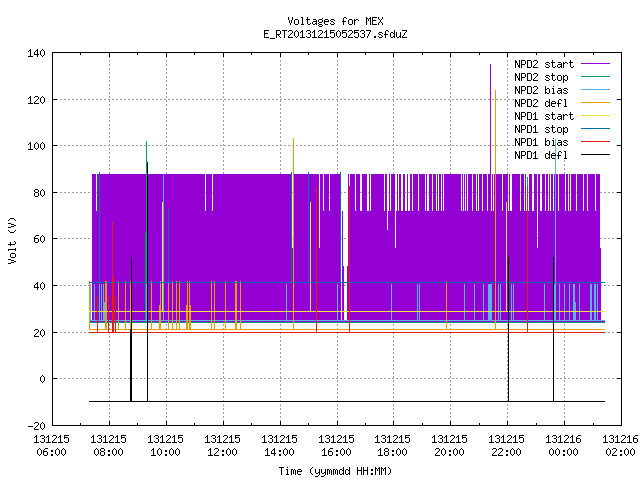This screenshot has width=640, height=480.
Task: Click the x-axis tick 131215 06:00
Action: coord(51,446)
